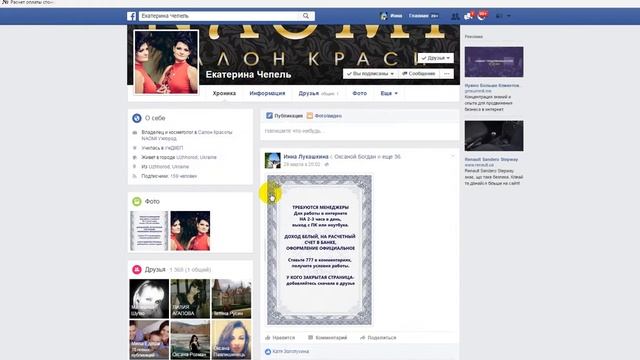The height and width of the screenshot is (360, 640).
Task: Open the Вы подписаны dropdown
Action: click(370, 73)
